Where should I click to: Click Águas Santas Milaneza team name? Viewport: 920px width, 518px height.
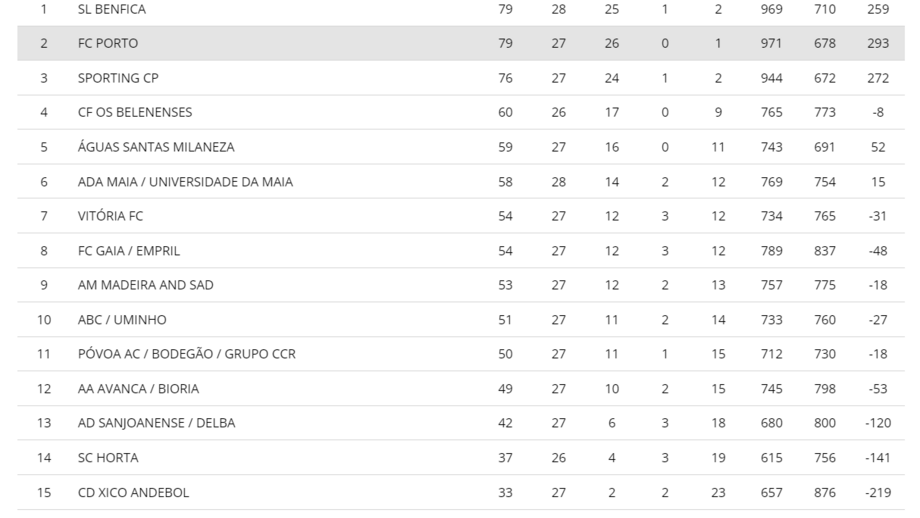(156, 147)
